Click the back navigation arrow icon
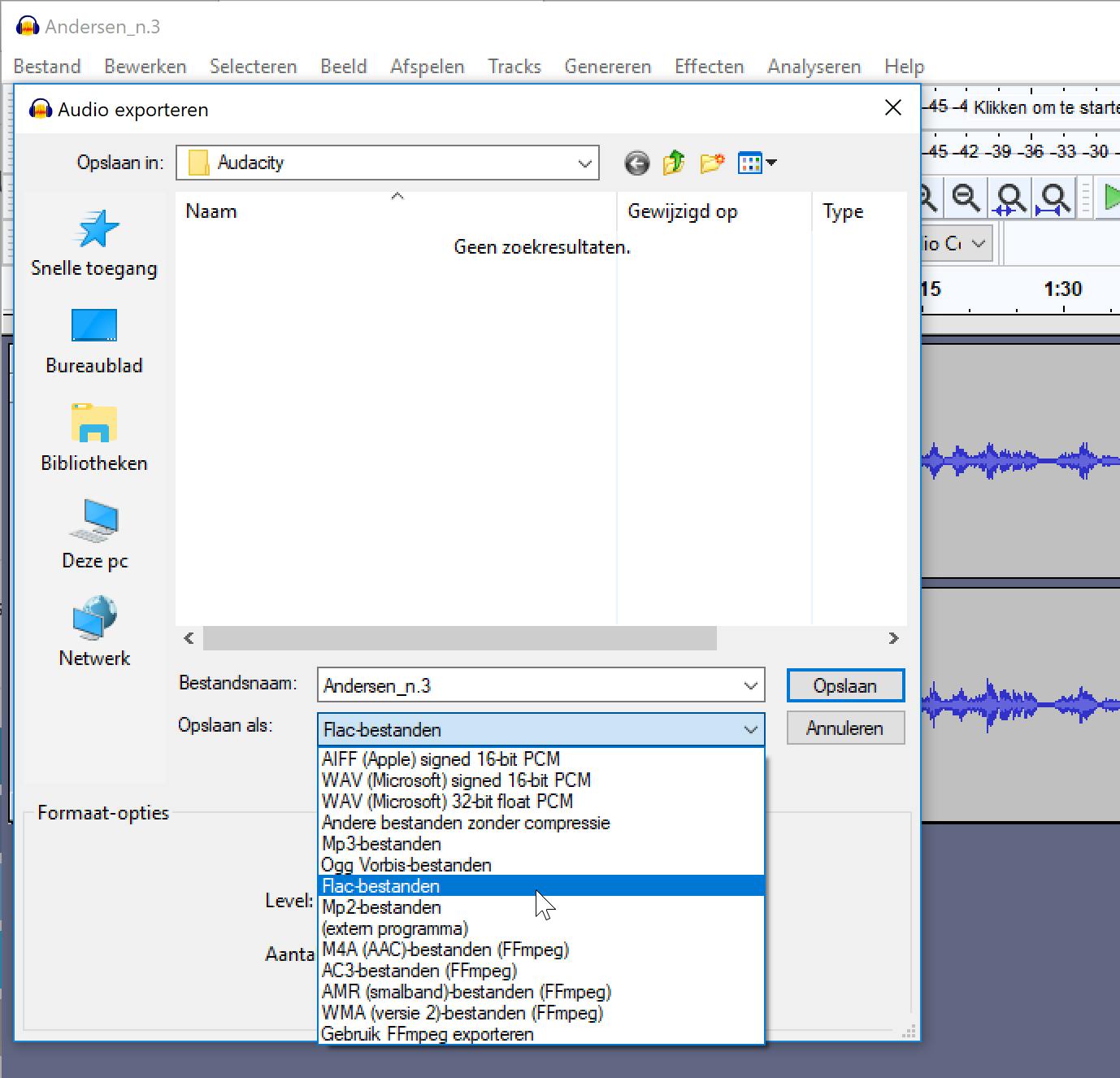1120x1078 pixels. 636,163
